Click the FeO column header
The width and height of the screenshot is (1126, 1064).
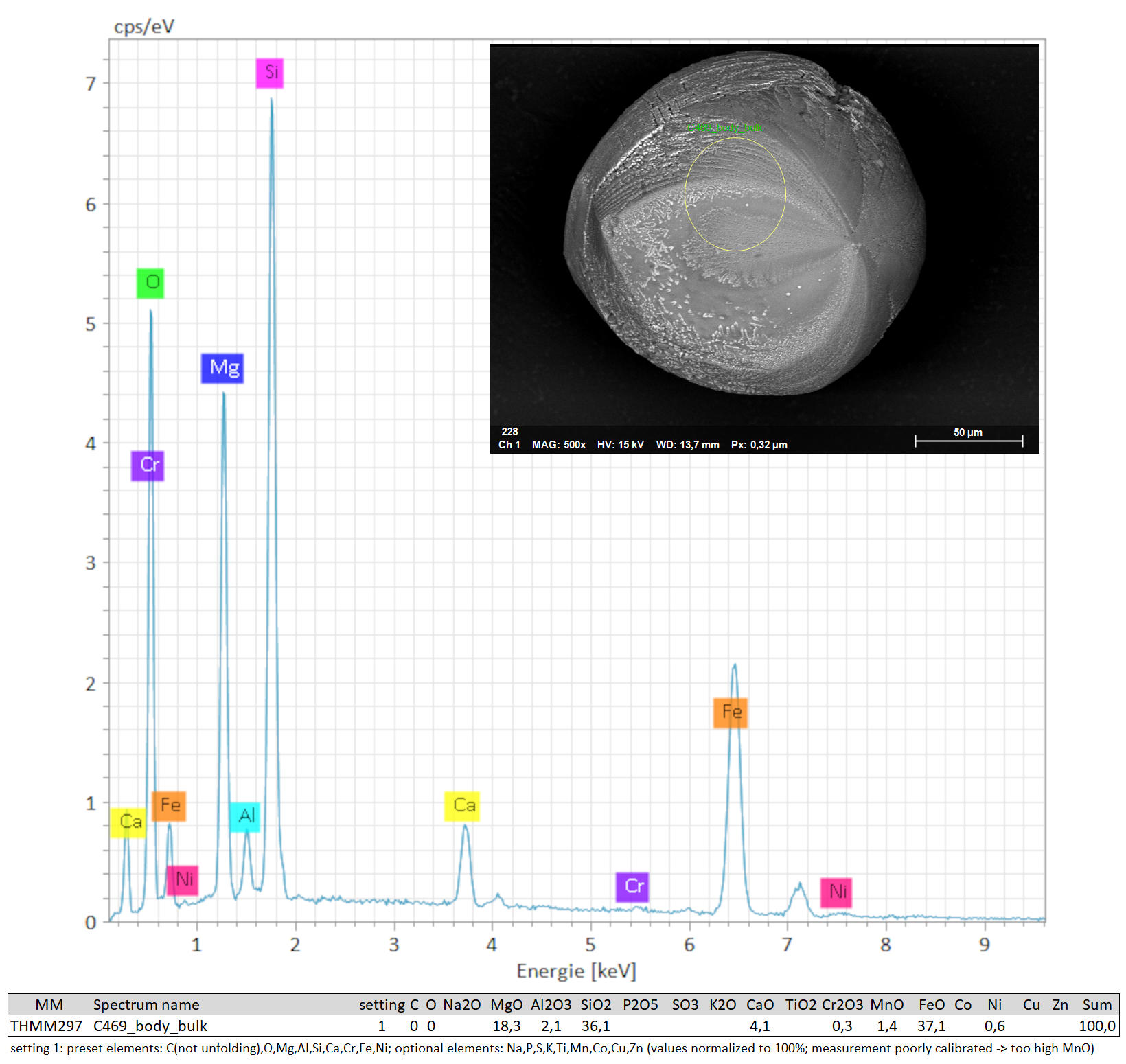(932, 1005)
